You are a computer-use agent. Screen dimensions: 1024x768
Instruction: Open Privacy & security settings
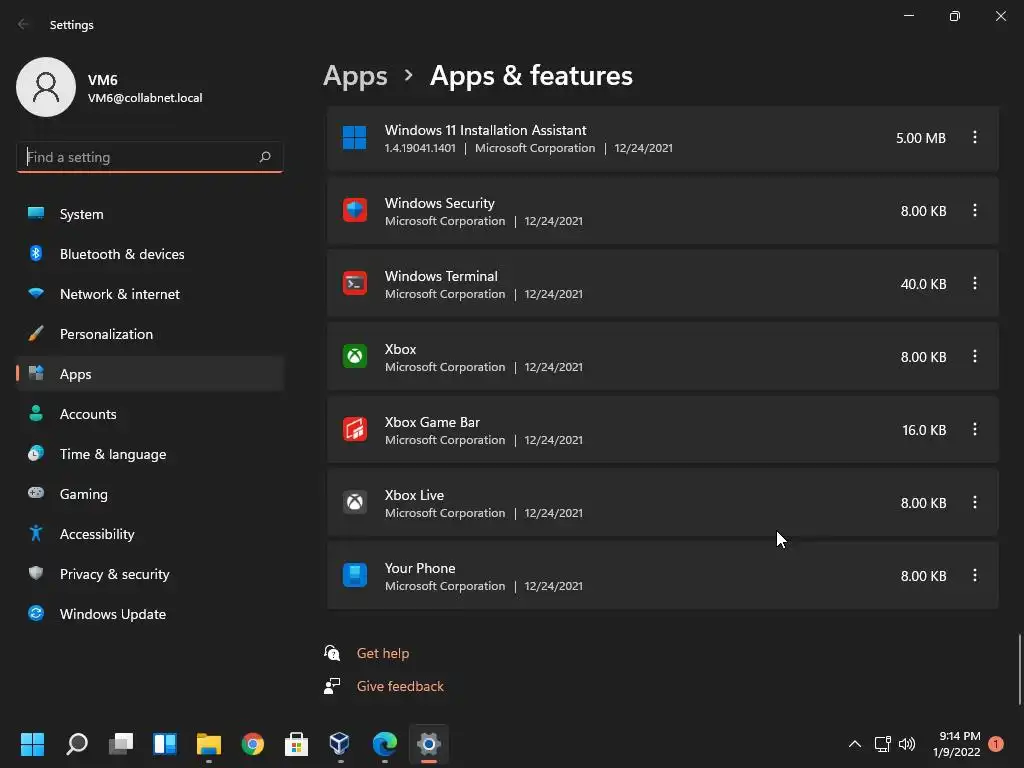pyautogui.click(x=150, y=574)
